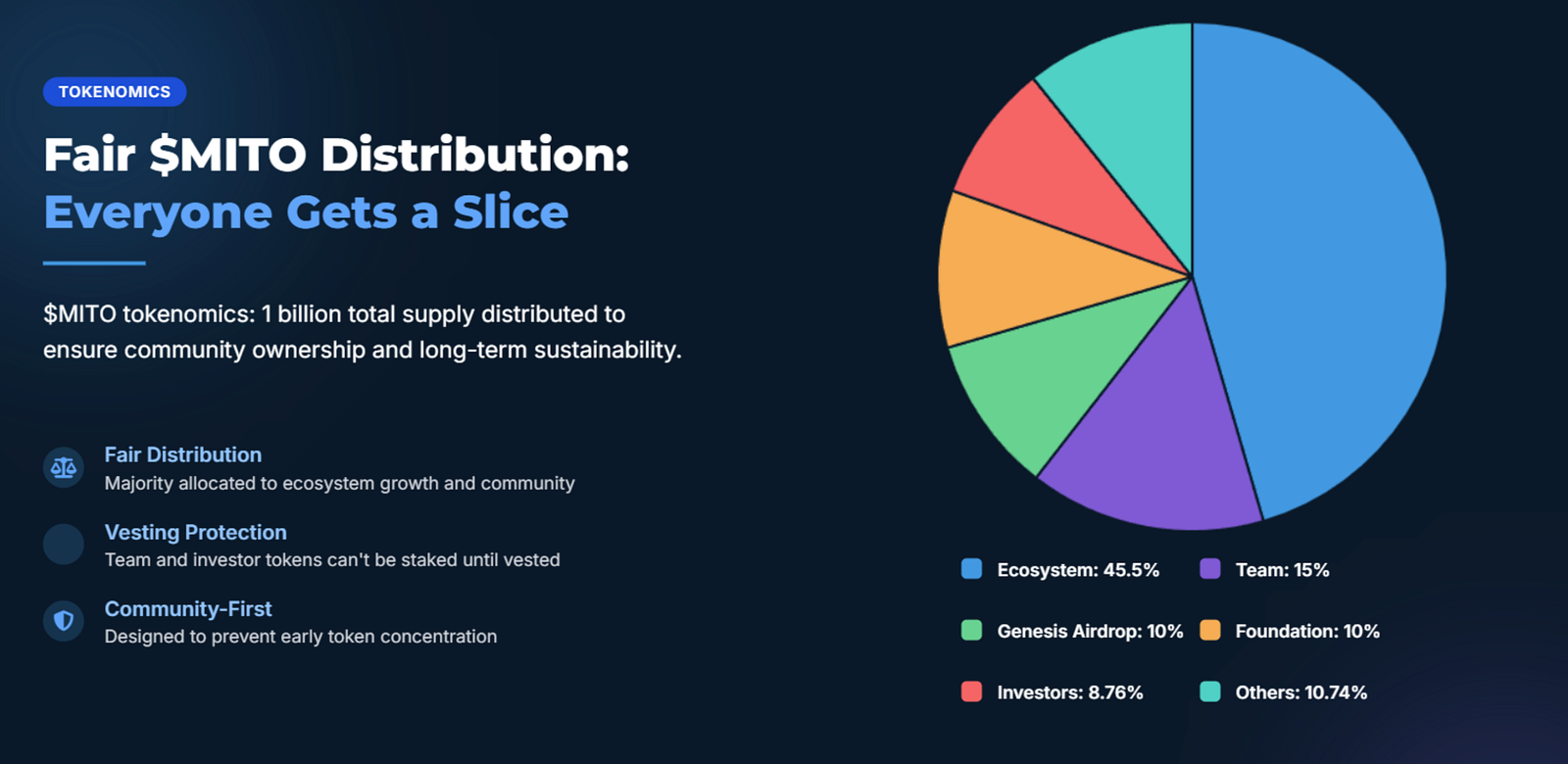Click the Fair Distribution heading
The image size is (1568, 764).
pos(183,454)
